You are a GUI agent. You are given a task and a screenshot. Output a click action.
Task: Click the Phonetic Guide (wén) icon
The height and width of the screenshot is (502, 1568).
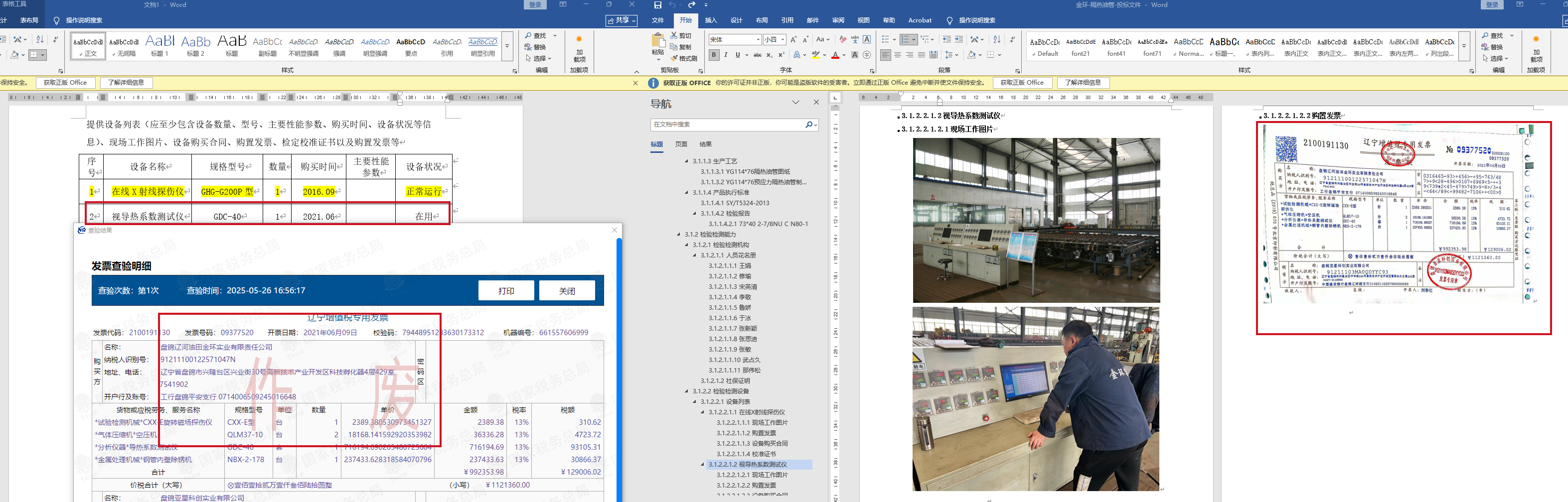tap(855, 39)
